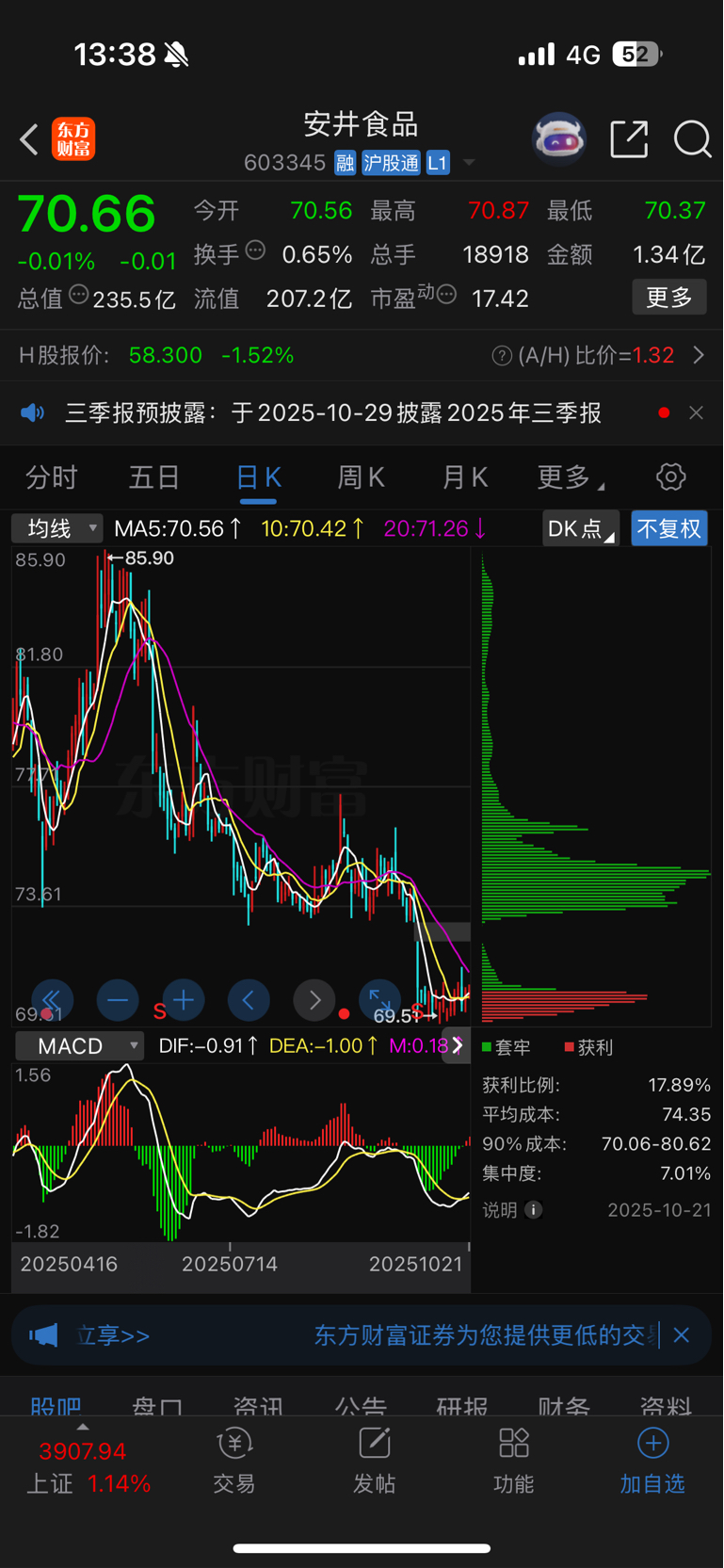Select 日K tab
This screenshot has height=1568, width=724.
point(259,477)
